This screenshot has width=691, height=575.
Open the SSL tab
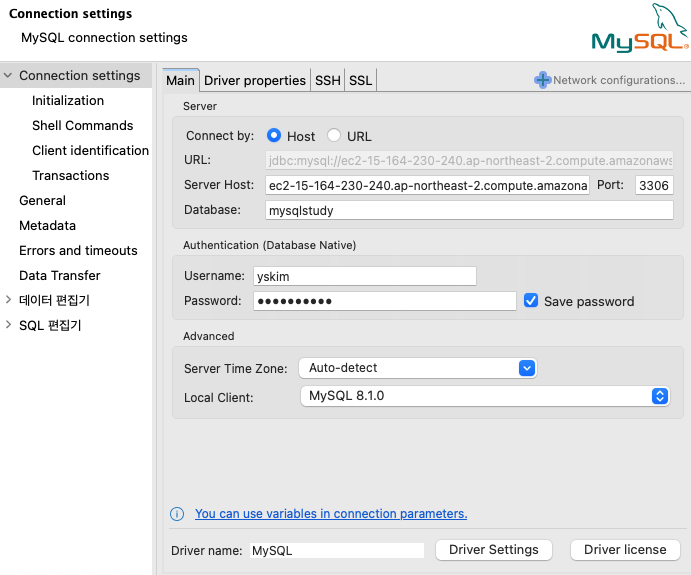[x=361, y=81]
